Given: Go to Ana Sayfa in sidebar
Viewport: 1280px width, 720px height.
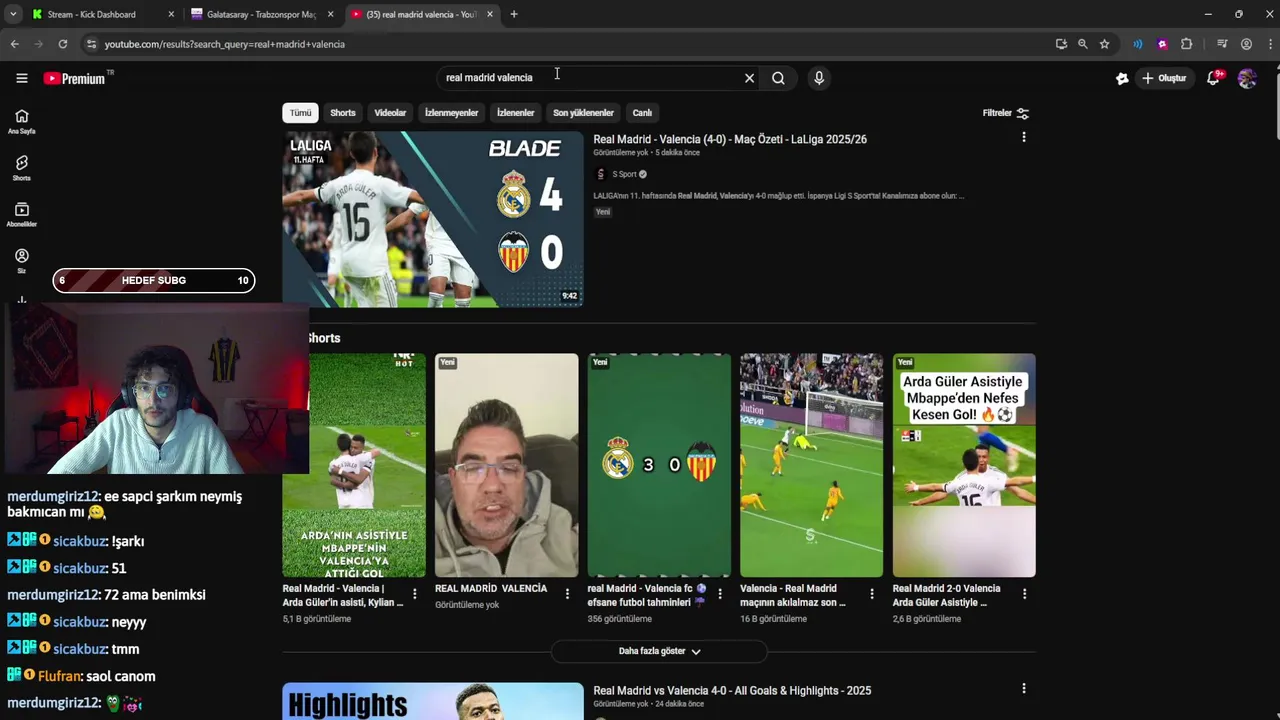Looking at the screenshot, I should (x=21, y=122).
